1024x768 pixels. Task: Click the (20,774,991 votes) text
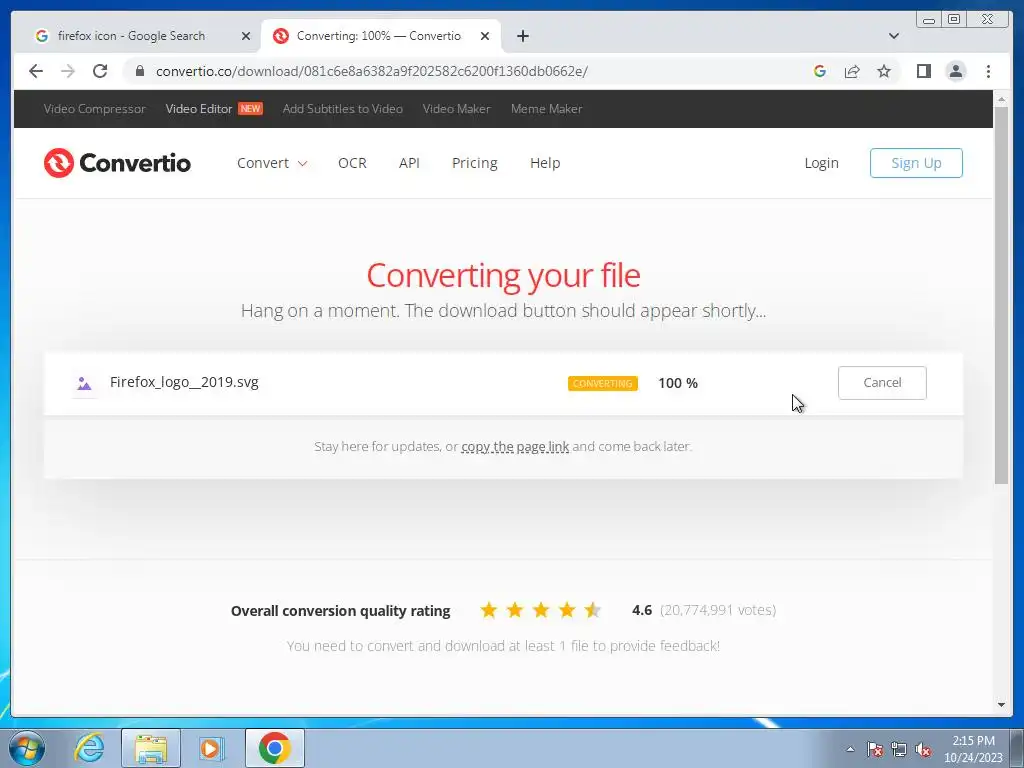[x=718, y=610]
